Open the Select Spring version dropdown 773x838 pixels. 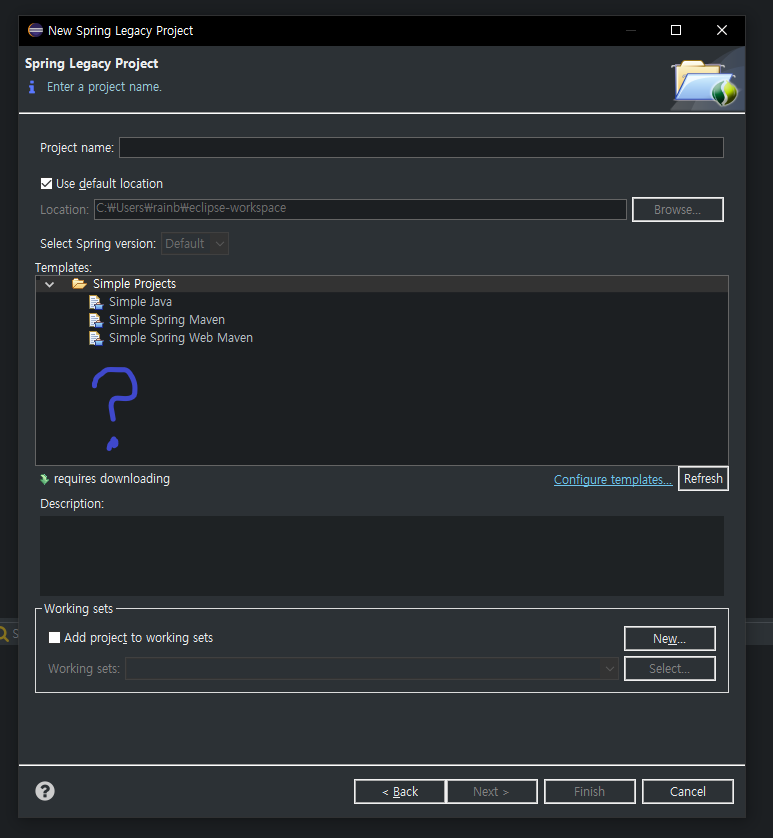coord(195,244)
